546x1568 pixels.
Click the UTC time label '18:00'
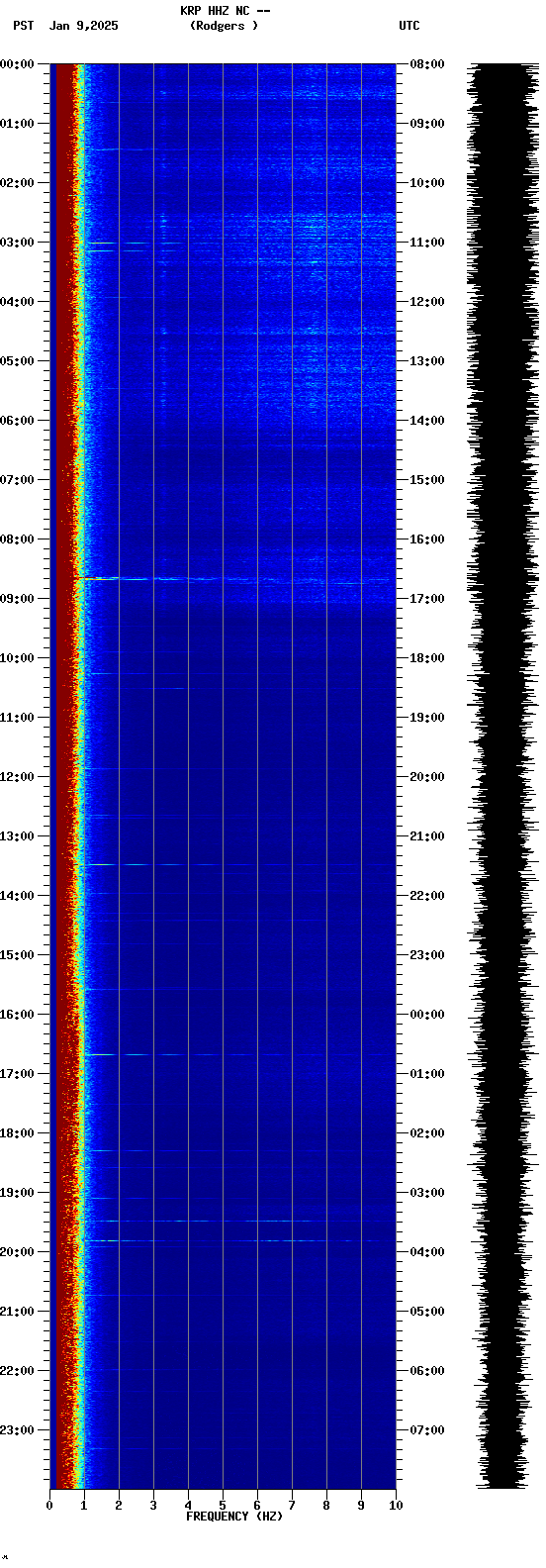[x=427, y=658]
